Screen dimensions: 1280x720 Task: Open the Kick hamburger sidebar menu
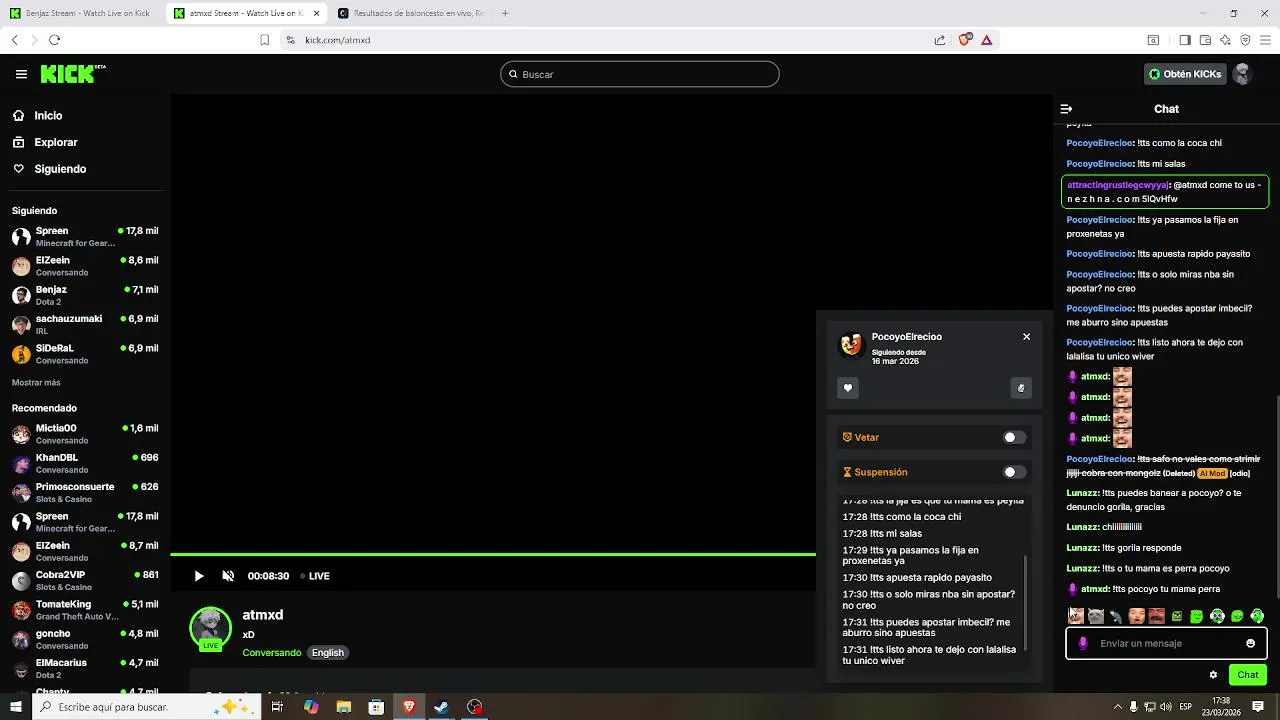[x=21, y=74]
